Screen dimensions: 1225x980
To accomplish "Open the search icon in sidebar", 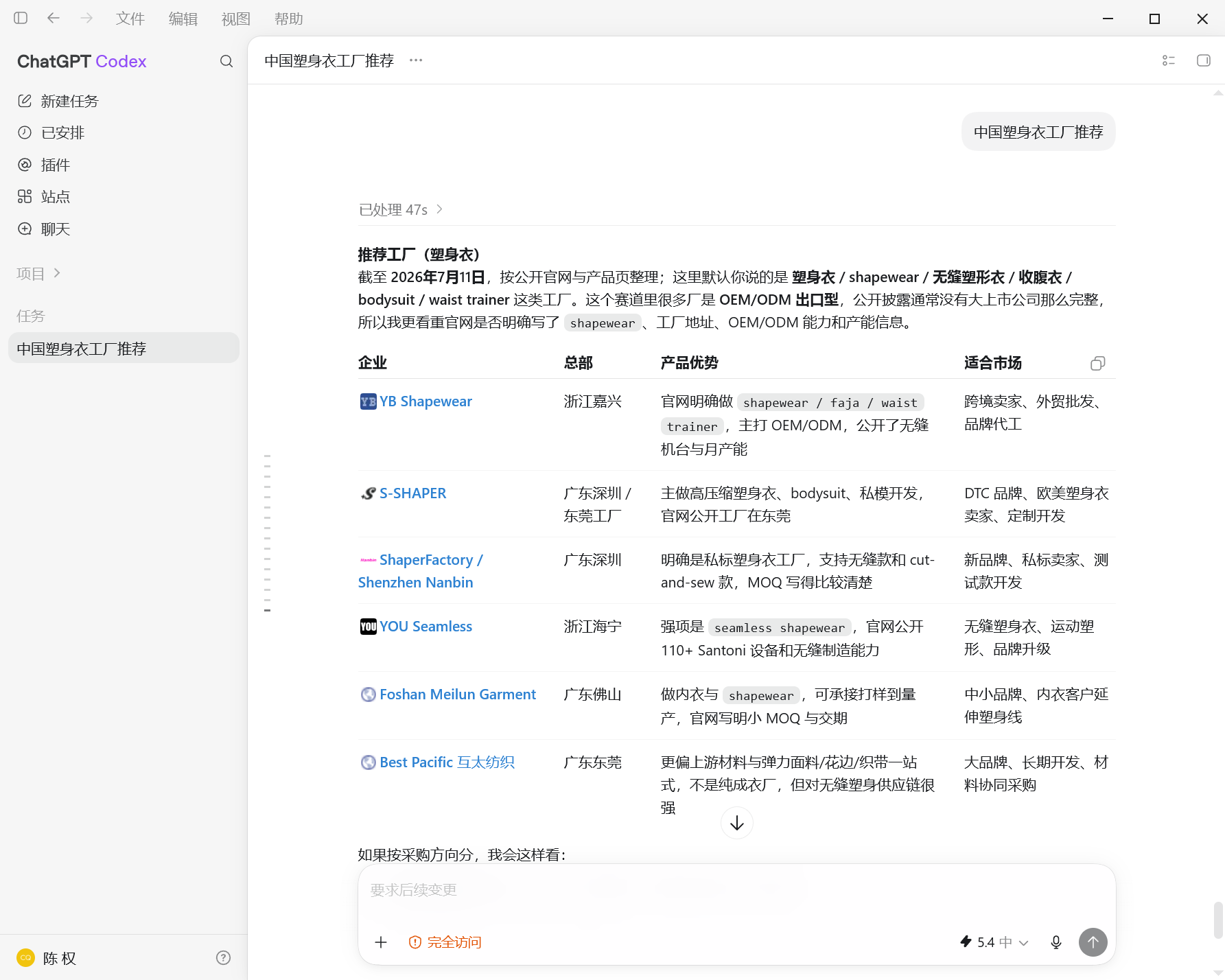I will 226,61.
